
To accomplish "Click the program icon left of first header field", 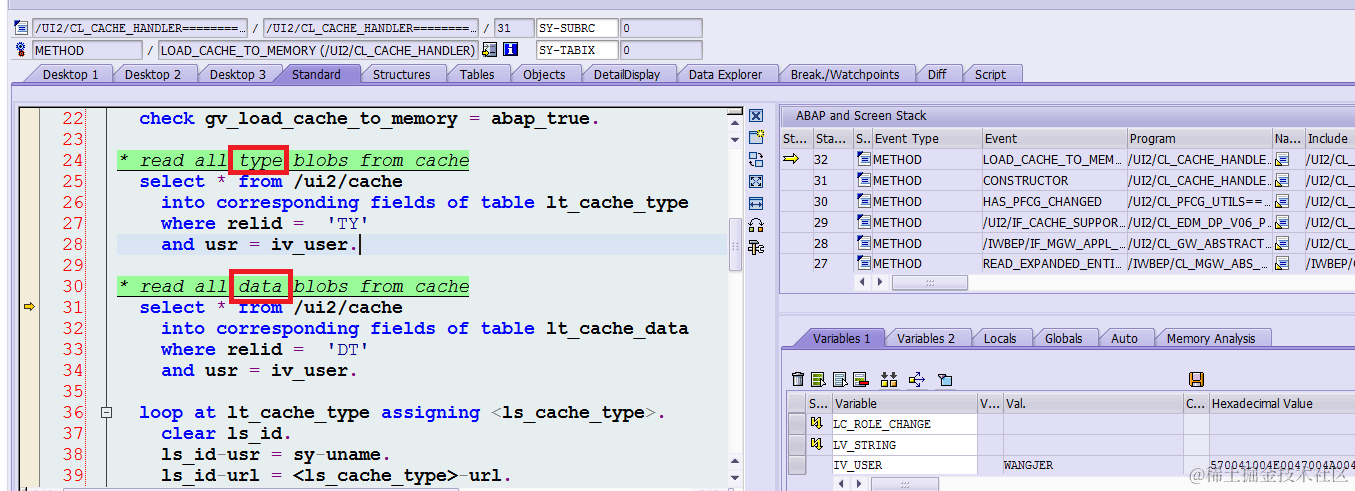I will coord(21,28).
